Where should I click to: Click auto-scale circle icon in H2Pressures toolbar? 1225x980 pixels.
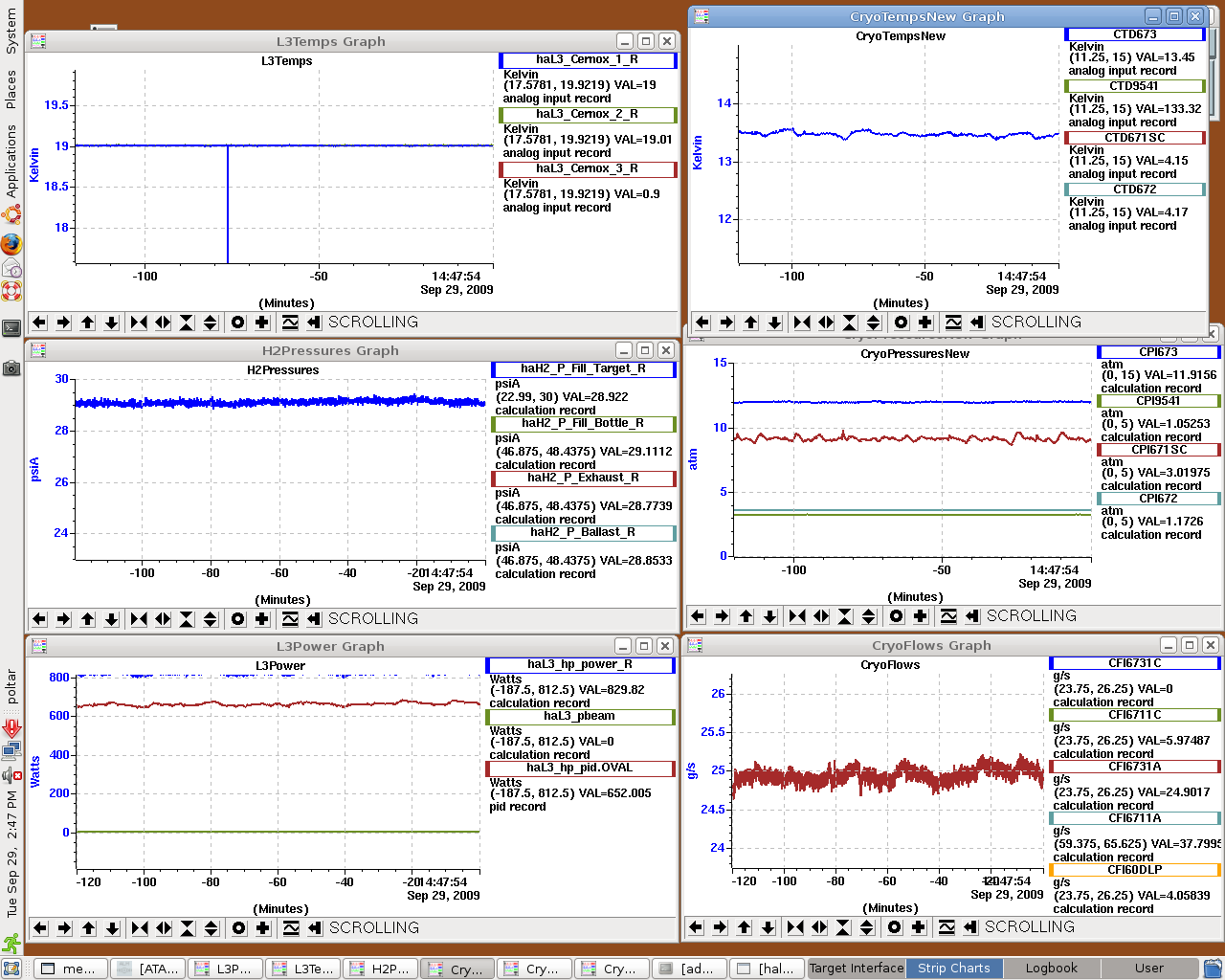click(238, 619)
